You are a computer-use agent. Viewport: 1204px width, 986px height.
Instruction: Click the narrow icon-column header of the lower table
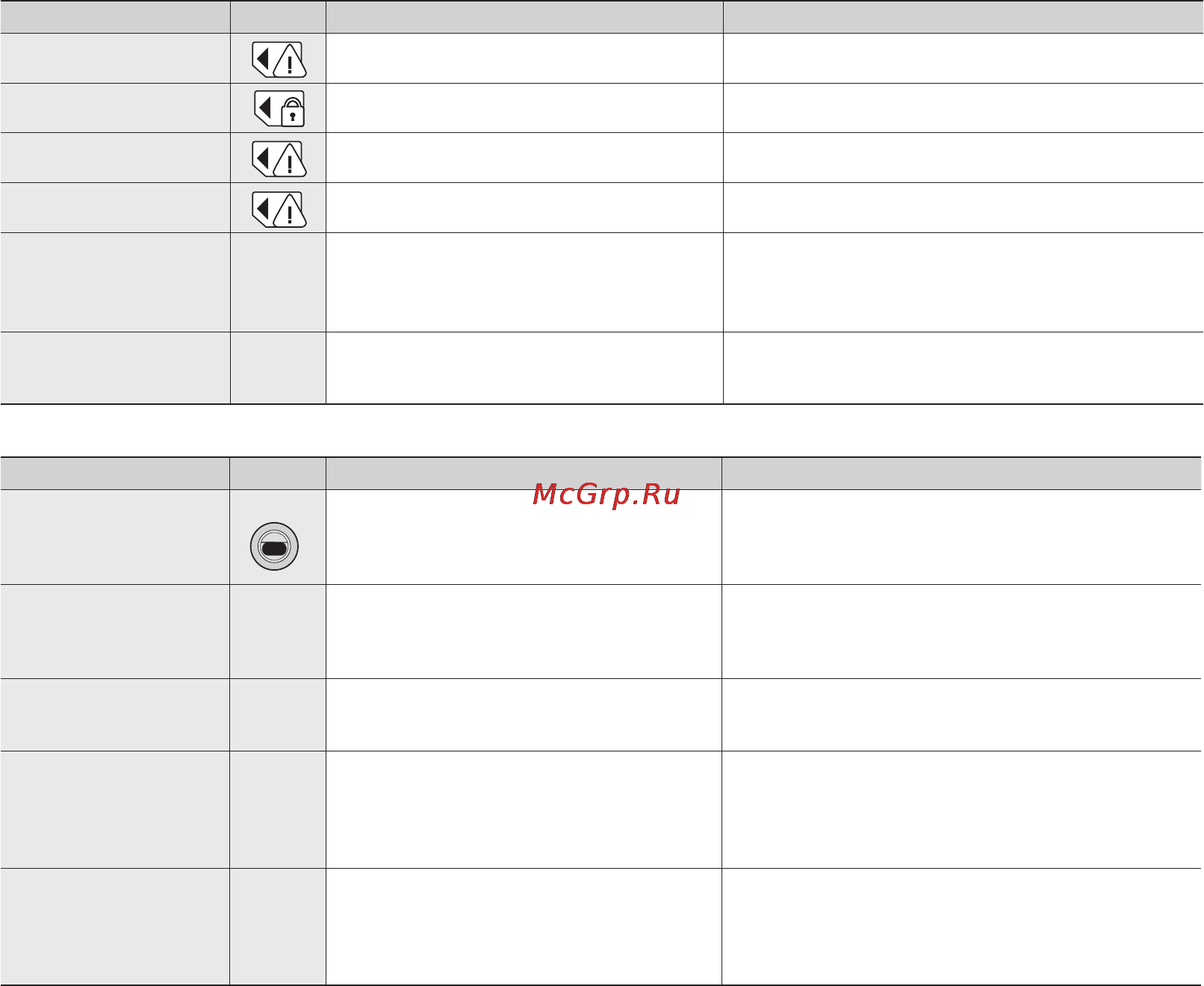click(x=278, y=474)
